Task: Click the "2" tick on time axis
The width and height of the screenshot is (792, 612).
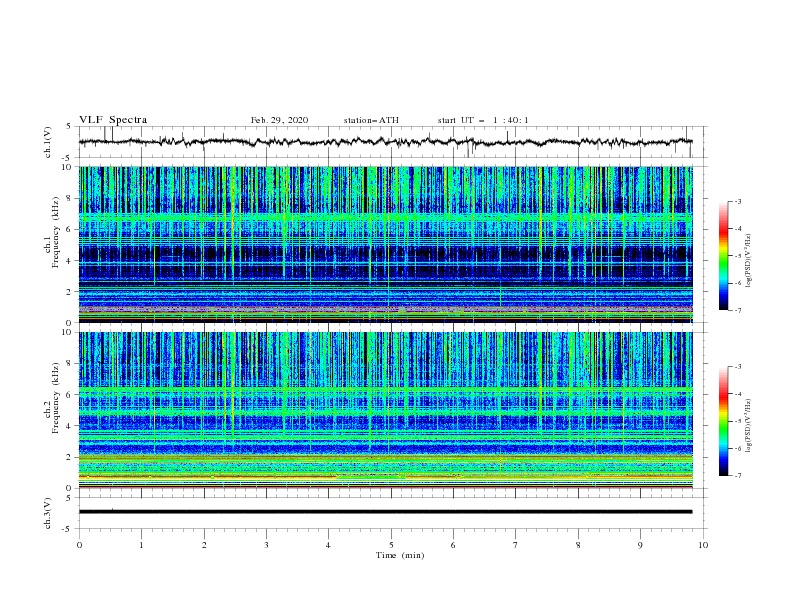Action: (204, 545)
